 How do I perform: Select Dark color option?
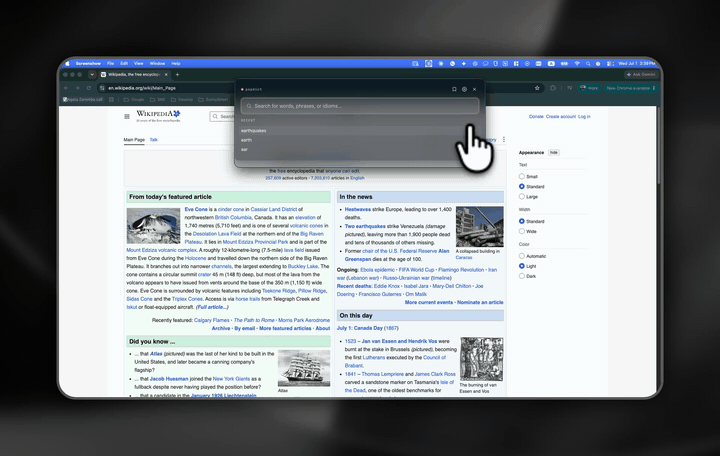[x=522, y=276]
